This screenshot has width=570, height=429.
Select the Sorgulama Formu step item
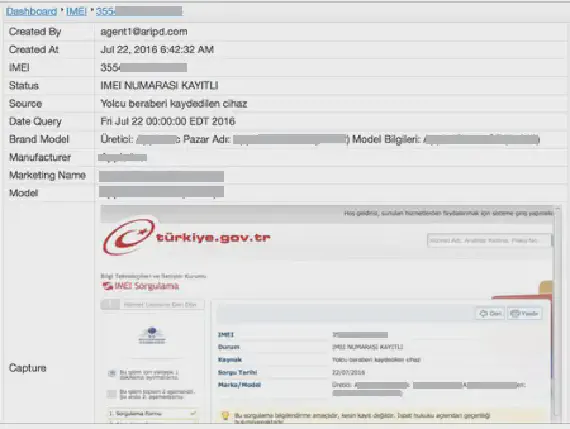[153, 413]
